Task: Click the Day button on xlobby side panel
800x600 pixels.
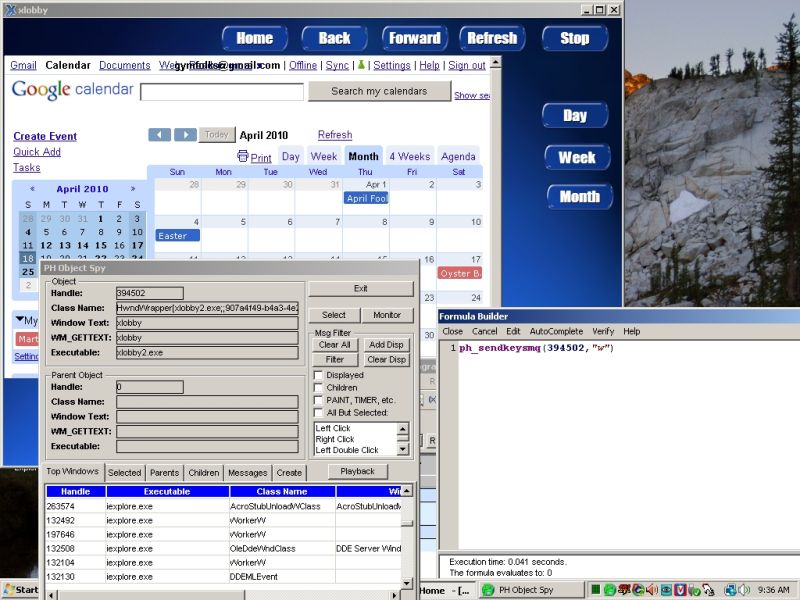Action: click(575, 115)
